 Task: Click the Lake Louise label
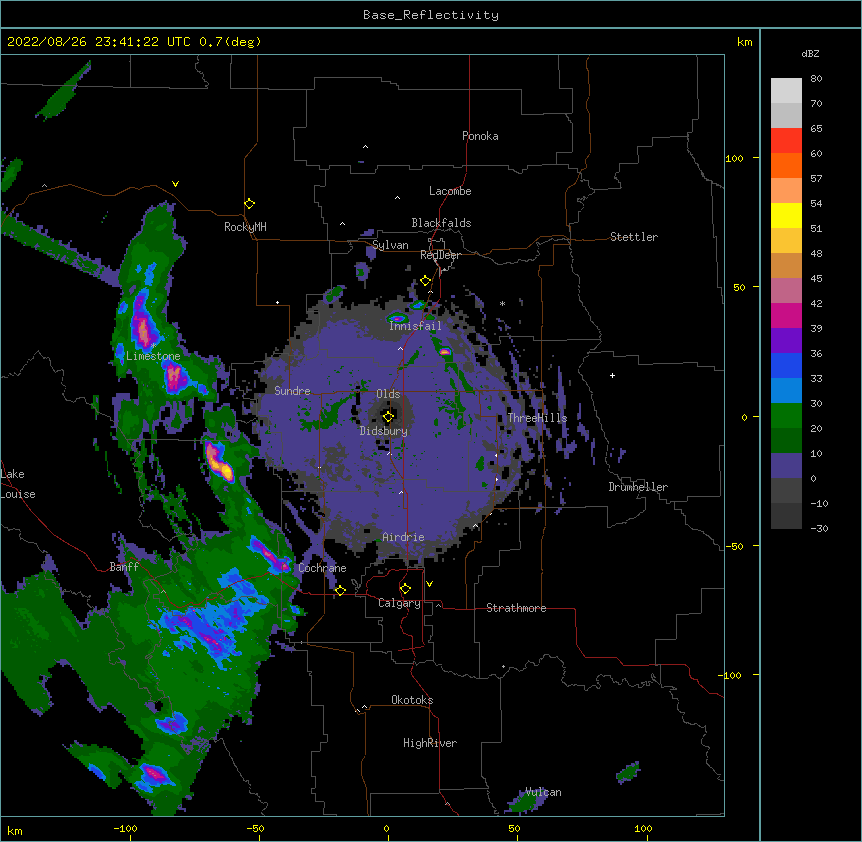pos(18,484)
